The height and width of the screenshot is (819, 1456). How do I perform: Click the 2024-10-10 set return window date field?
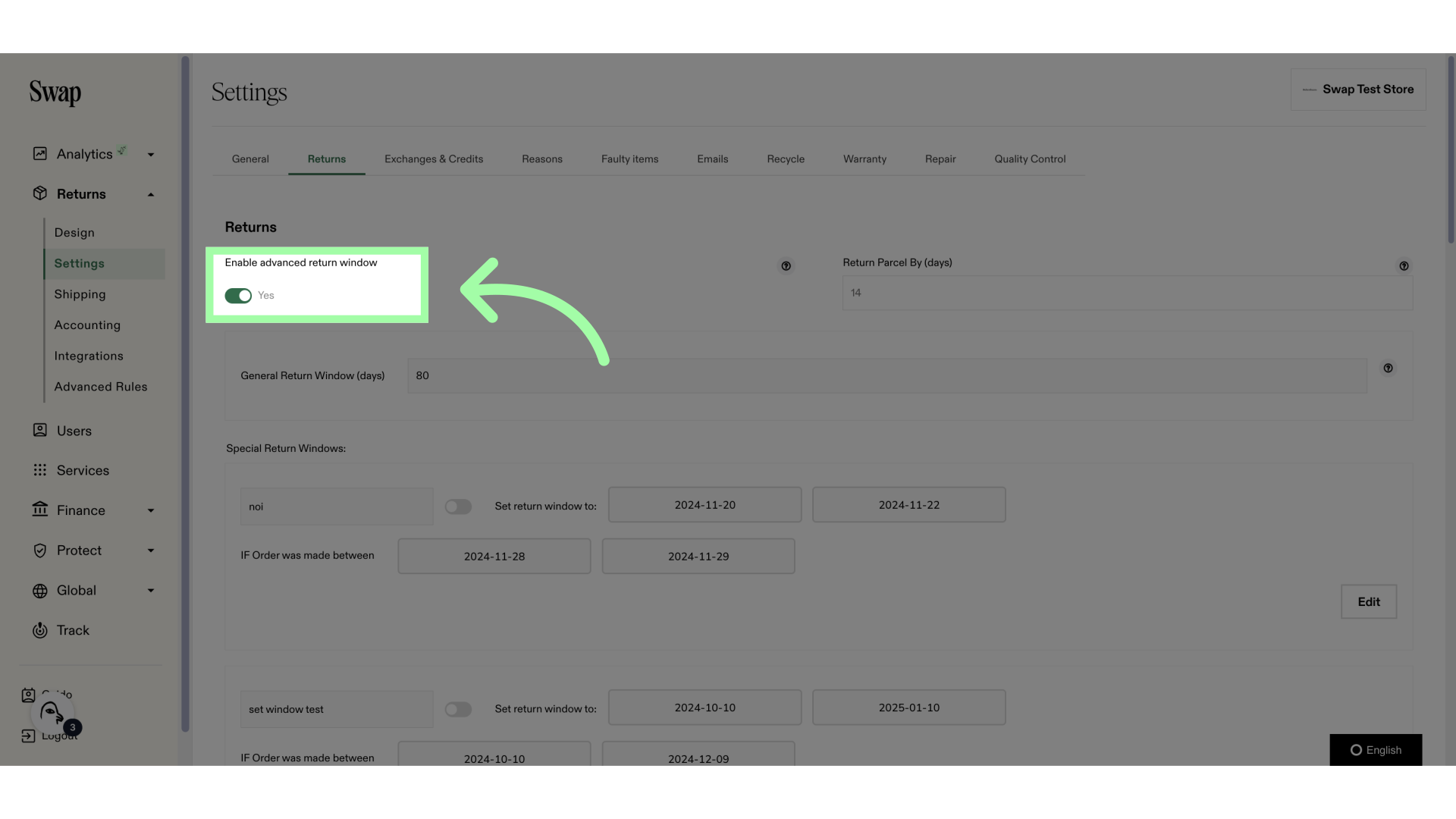click(x=704, y=708)
